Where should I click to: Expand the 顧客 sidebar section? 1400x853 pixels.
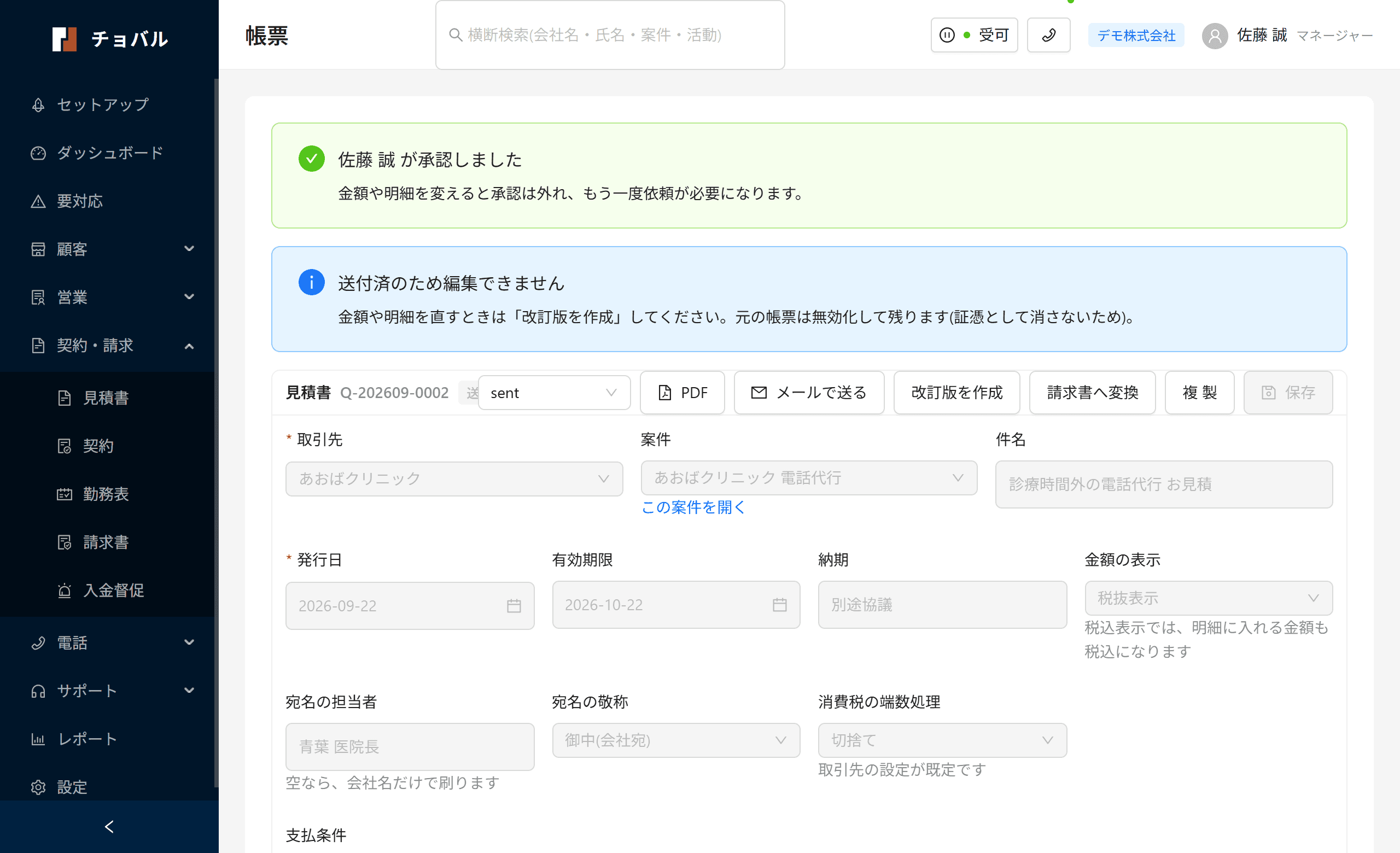(x=108, y=249)
